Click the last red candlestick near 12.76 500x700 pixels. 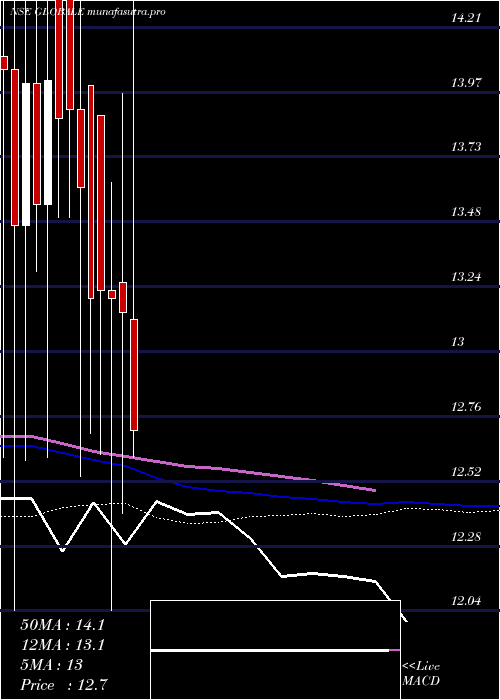(134, 375)
